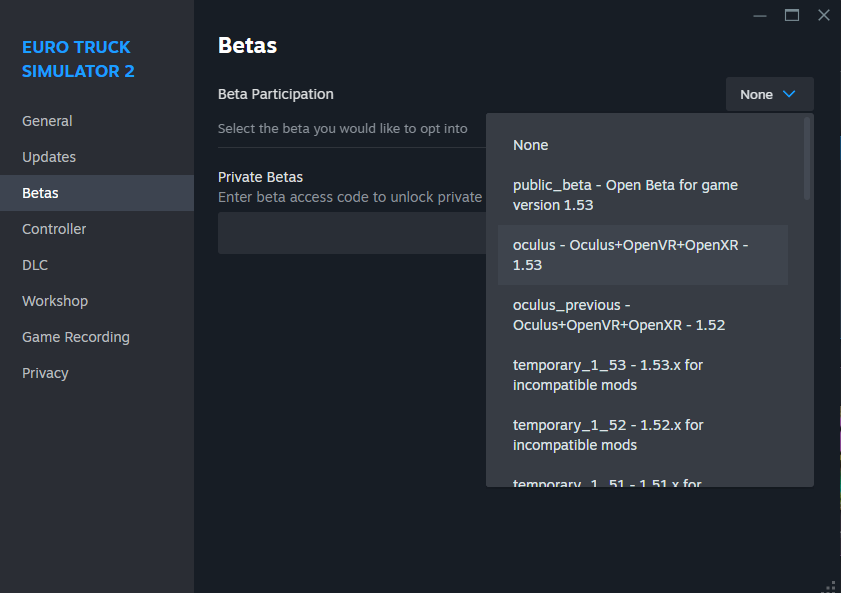Open the Controller settings tab

click(54, 229)
